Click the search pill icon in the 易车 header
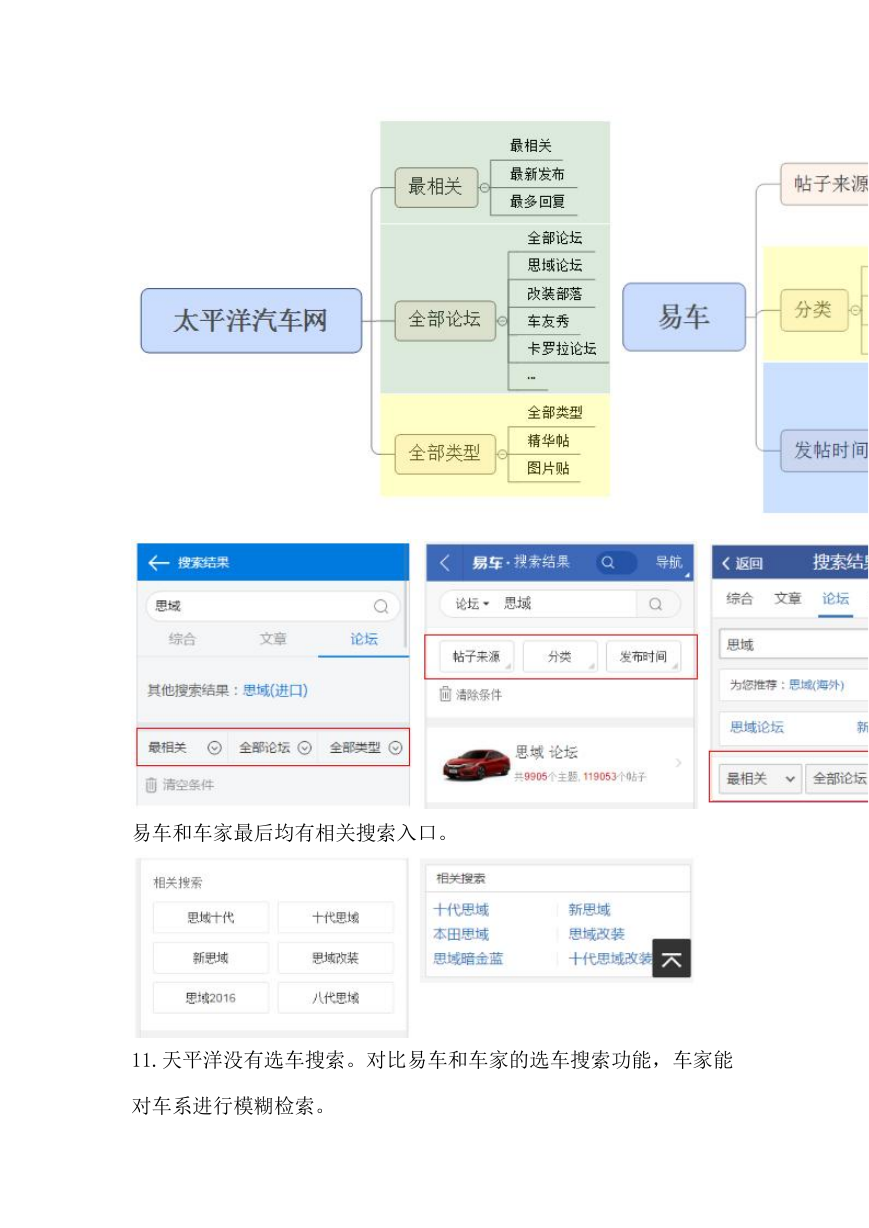869x1228 pixels. (x=615, y=563)
